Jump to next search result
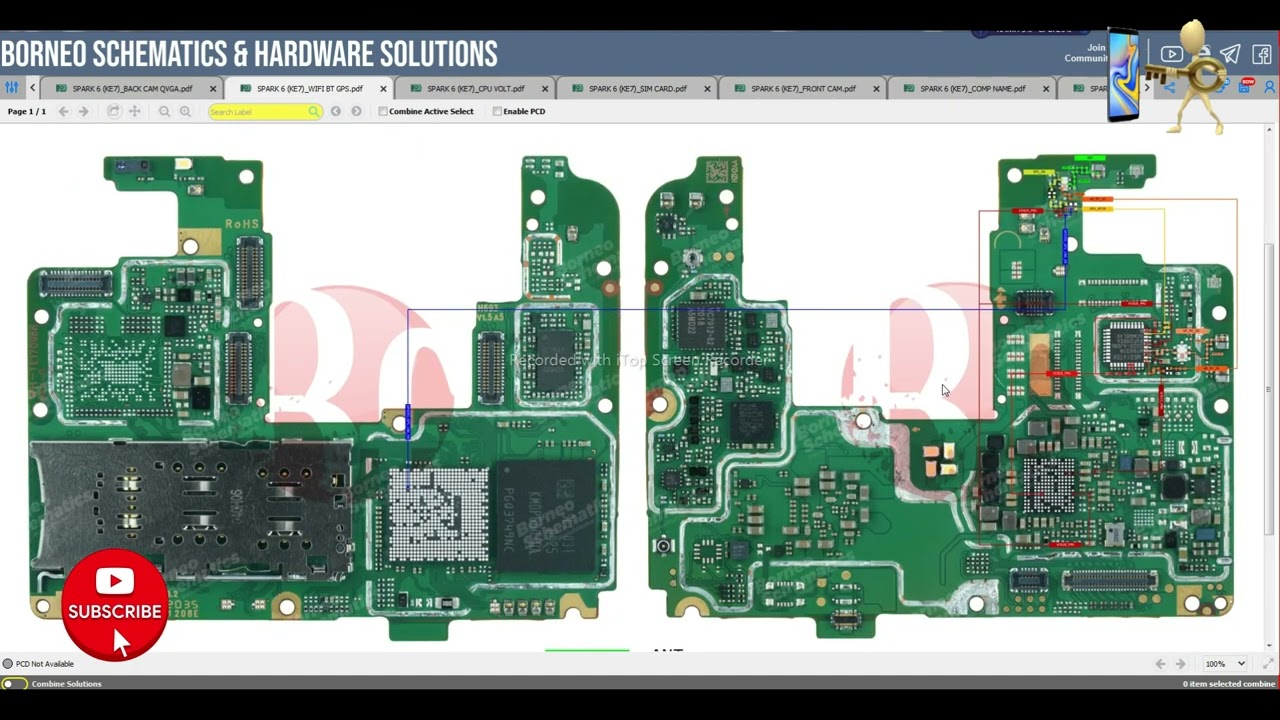 point(356,111)
